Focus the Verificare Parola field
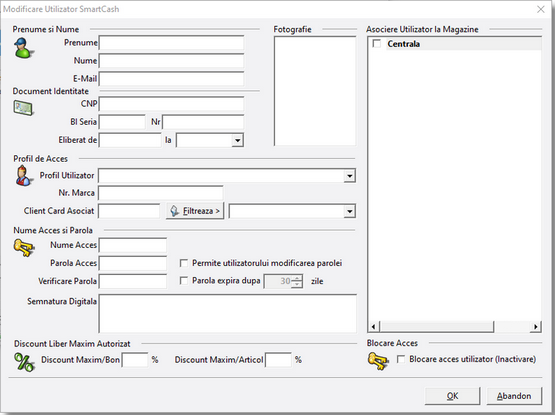This screenshot has width=555, height=415. pyautogui.click(x=133, y=281)
